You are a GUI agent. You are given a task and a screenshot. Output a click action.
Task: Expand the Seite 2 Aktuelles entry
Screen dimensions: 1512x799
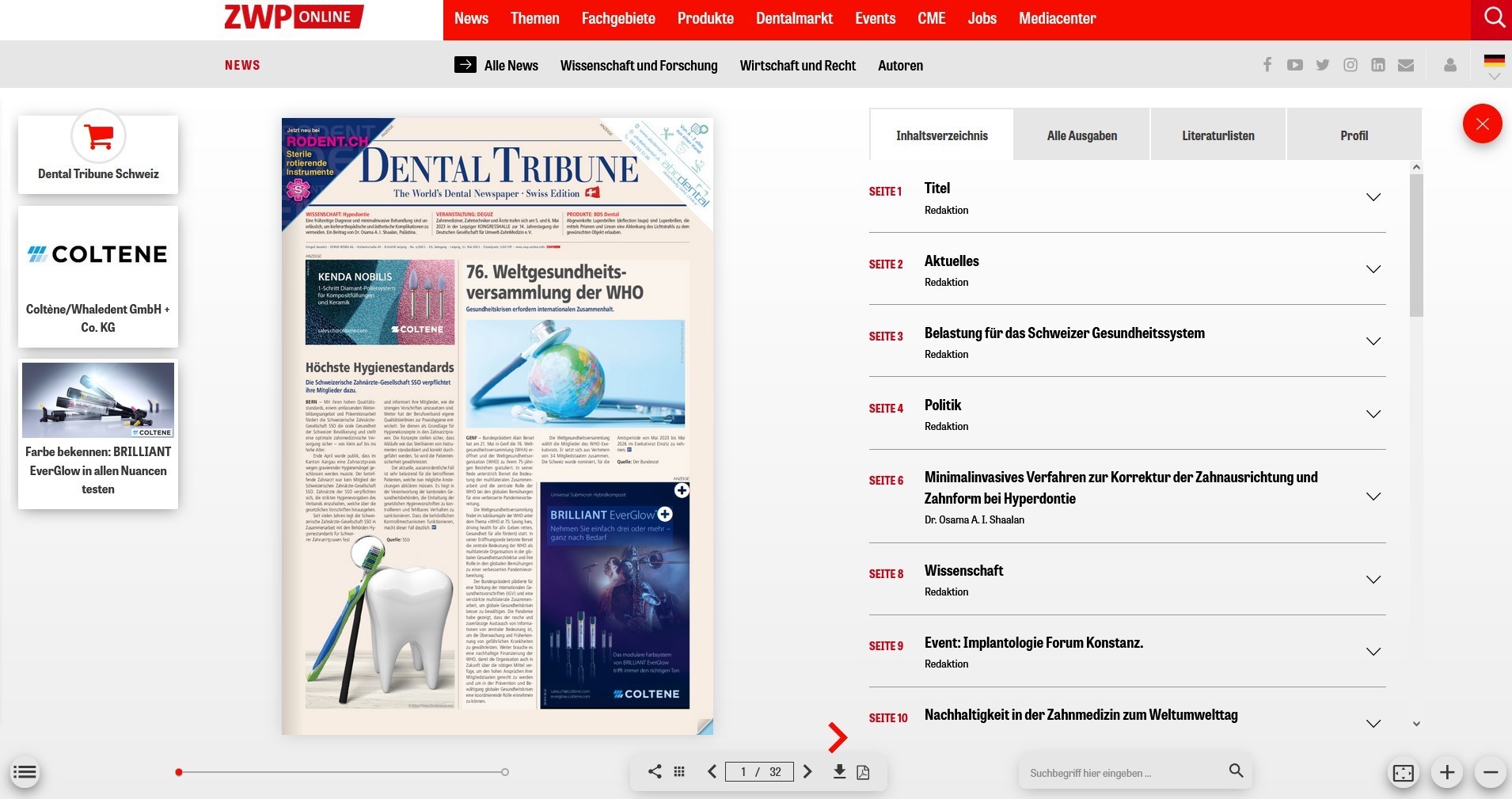[1373, 269]
